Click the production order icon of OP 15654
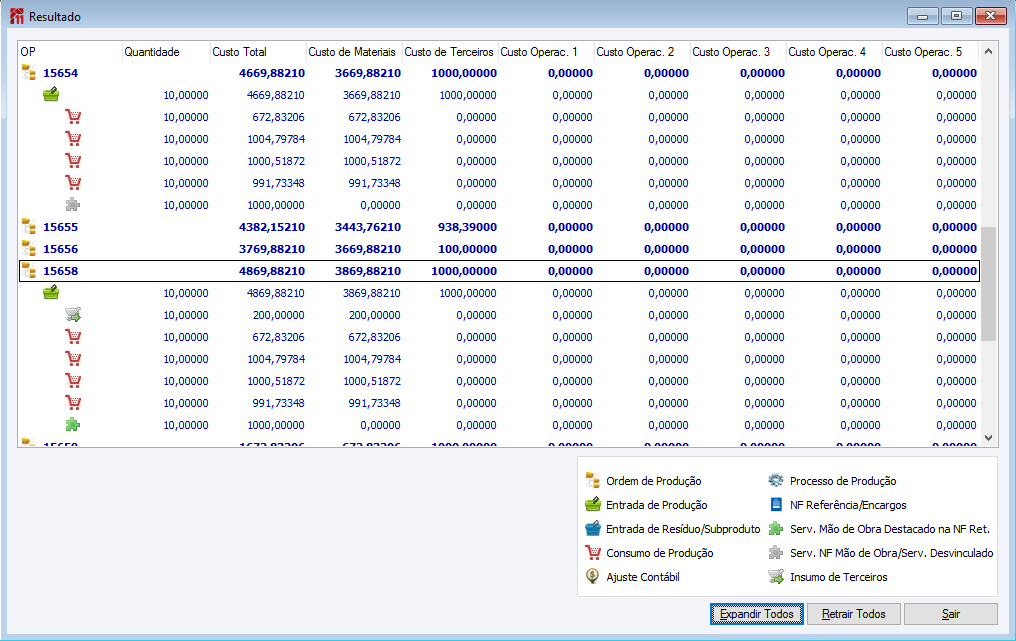 [x=29, y=73]
